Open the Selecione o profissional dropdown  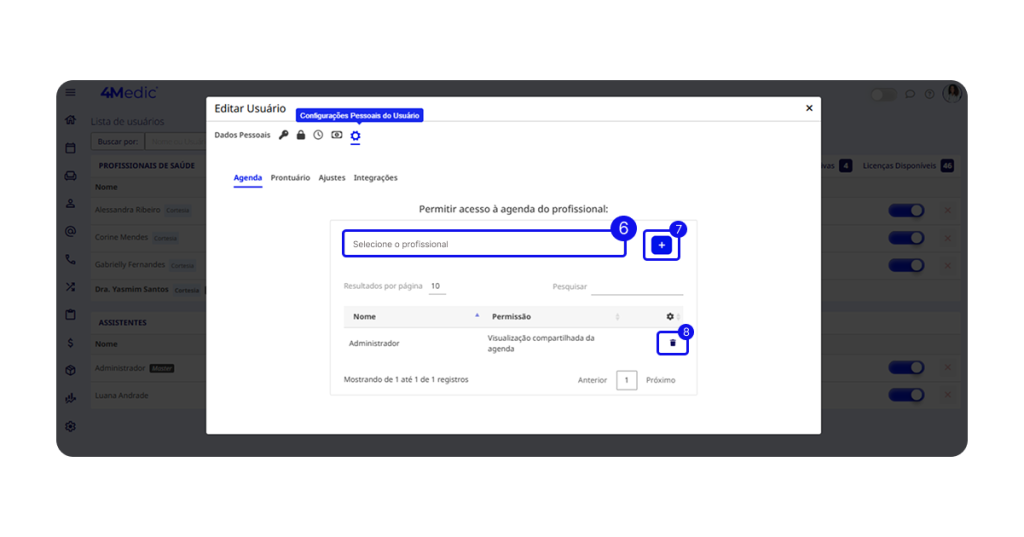484,244
